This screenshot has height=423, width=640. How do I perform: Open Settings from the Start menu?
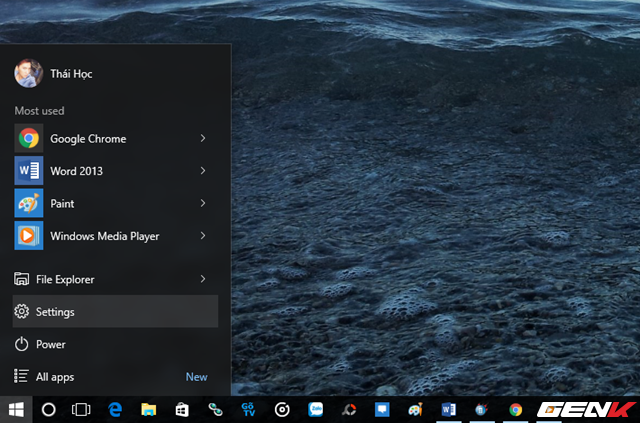tap(56, 312)
